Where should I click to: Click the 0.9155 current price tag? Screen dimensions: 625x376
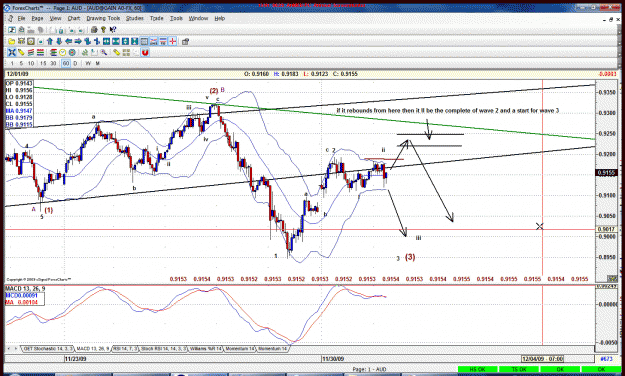tap(607, 173)
